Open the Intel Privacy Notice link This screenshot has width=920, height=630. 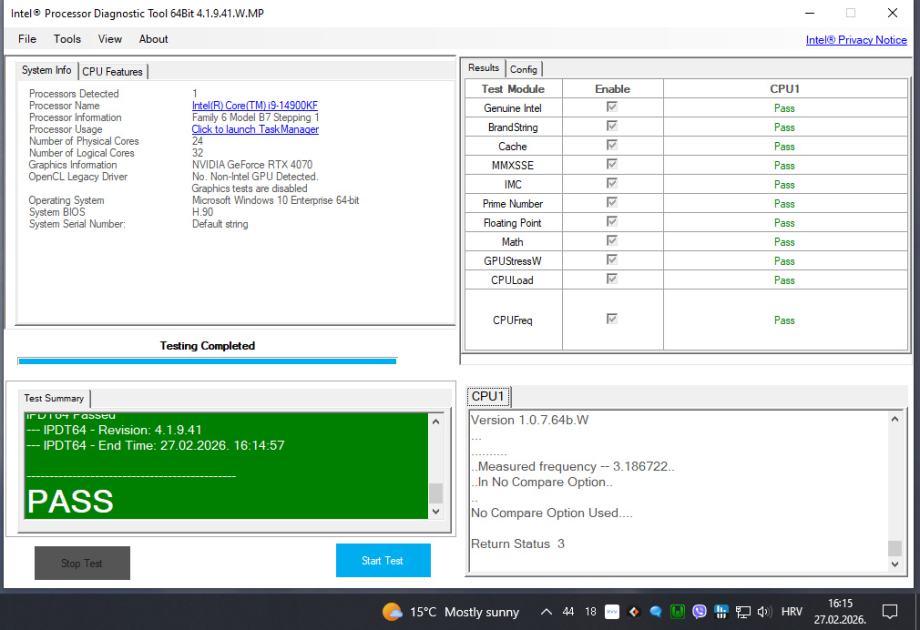click(x=856, y=40)
